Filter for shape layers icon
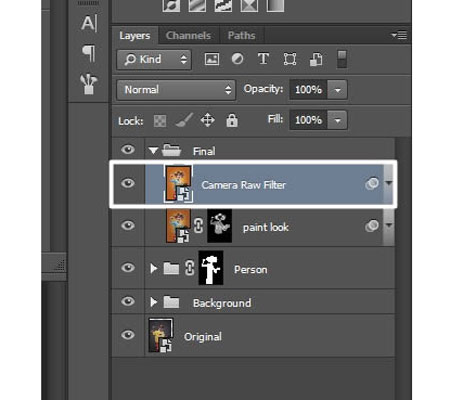The height and width of the screenshot is (400, 450). tap(290, 59)
